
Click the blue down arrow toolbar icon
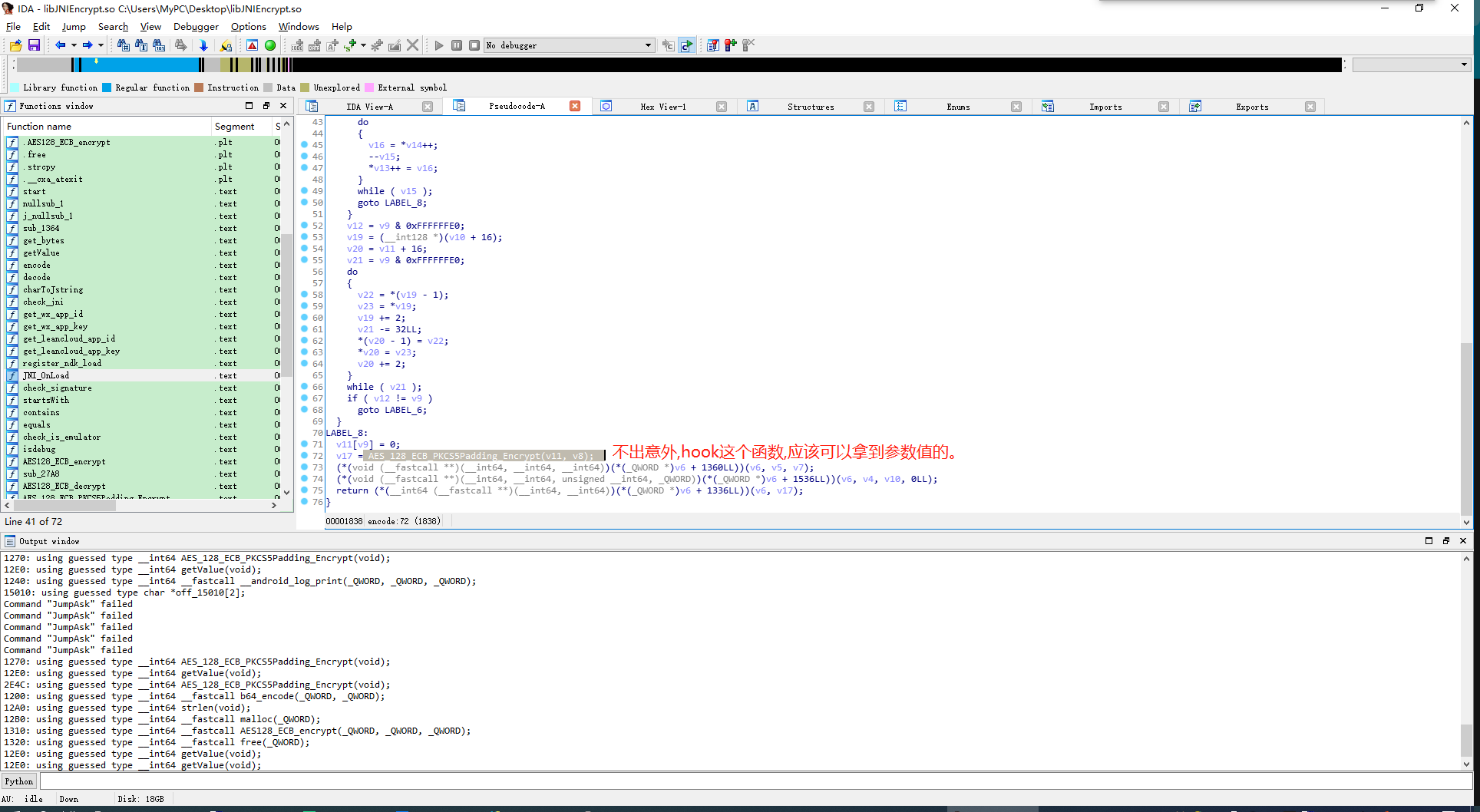click(x=203, y=45)
